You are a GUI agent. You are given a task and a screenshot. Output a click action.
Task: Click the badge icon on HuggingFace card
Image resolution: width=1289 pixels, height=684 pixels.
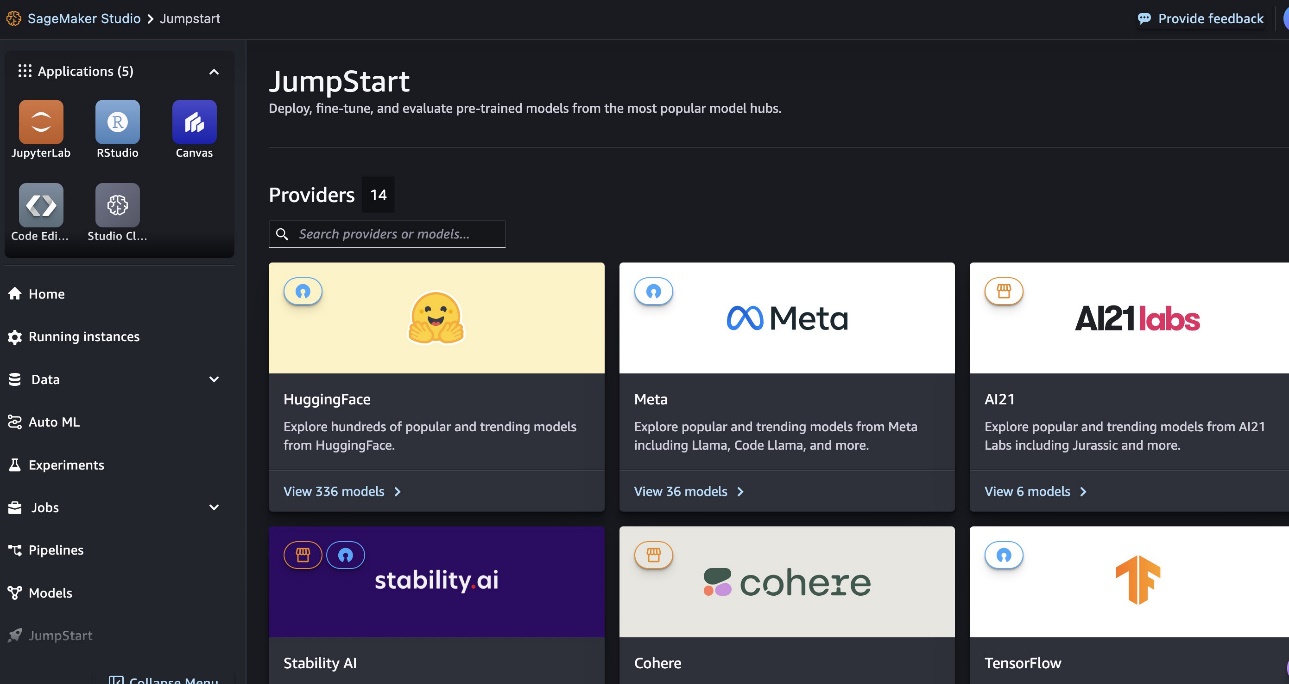pos(303,291)
